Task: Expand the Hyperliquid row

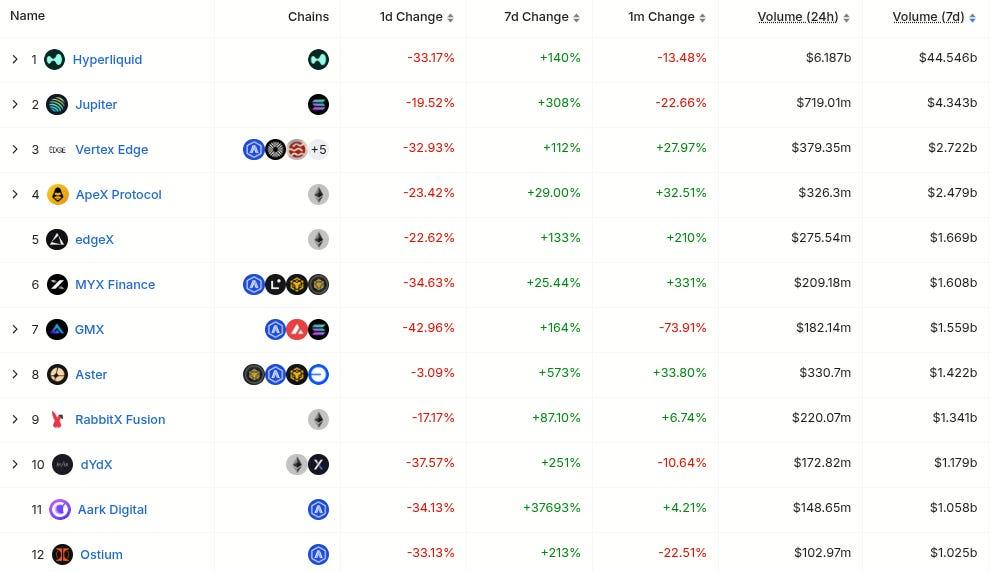Action: (x=15, y=60)
